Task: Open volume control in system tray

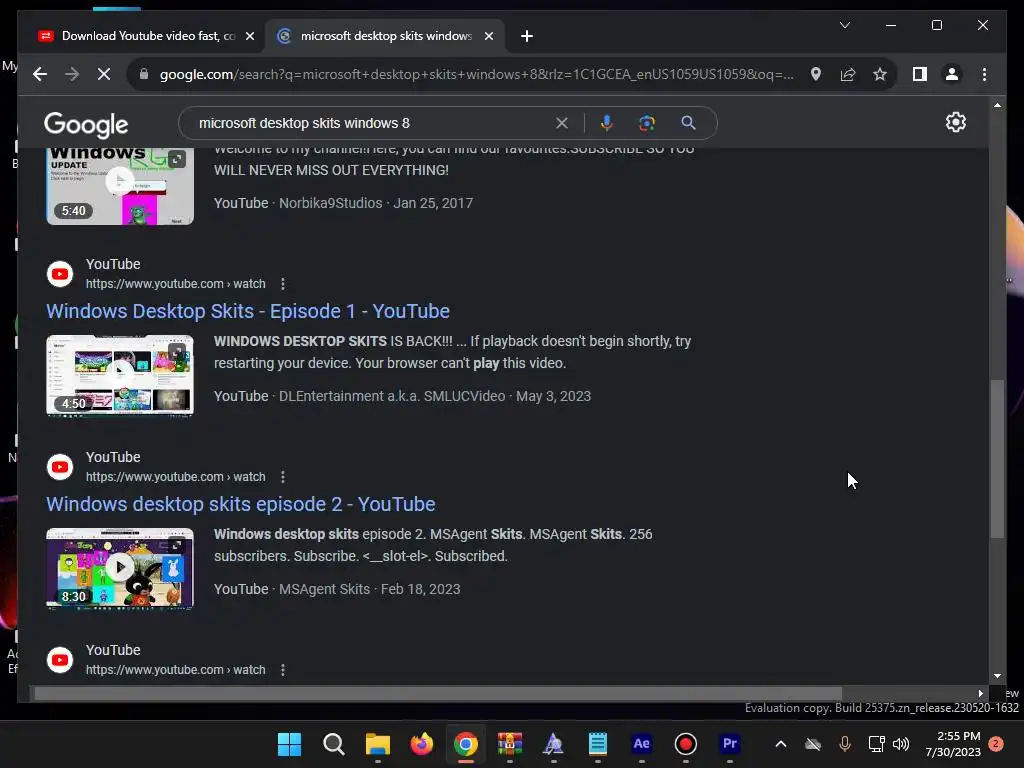Action: [901, 744]
